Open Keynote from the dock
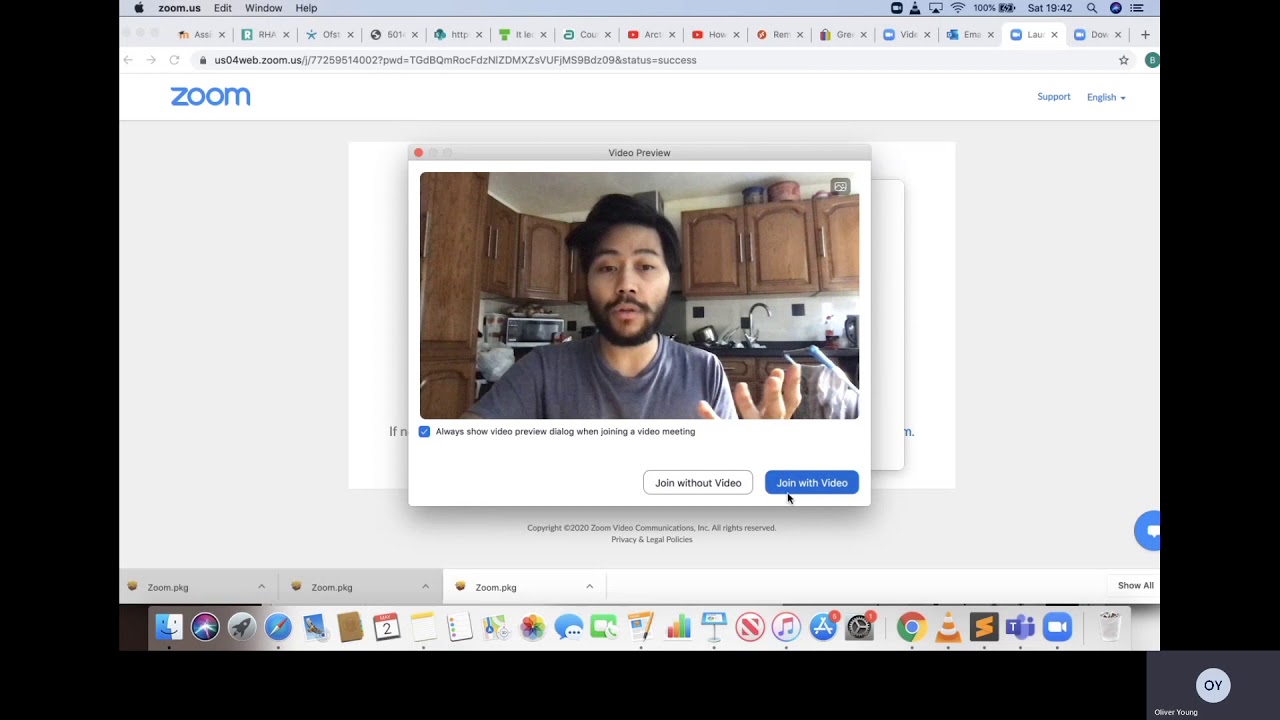Viewport: 1280px width, 720px height. coord(714,627)
